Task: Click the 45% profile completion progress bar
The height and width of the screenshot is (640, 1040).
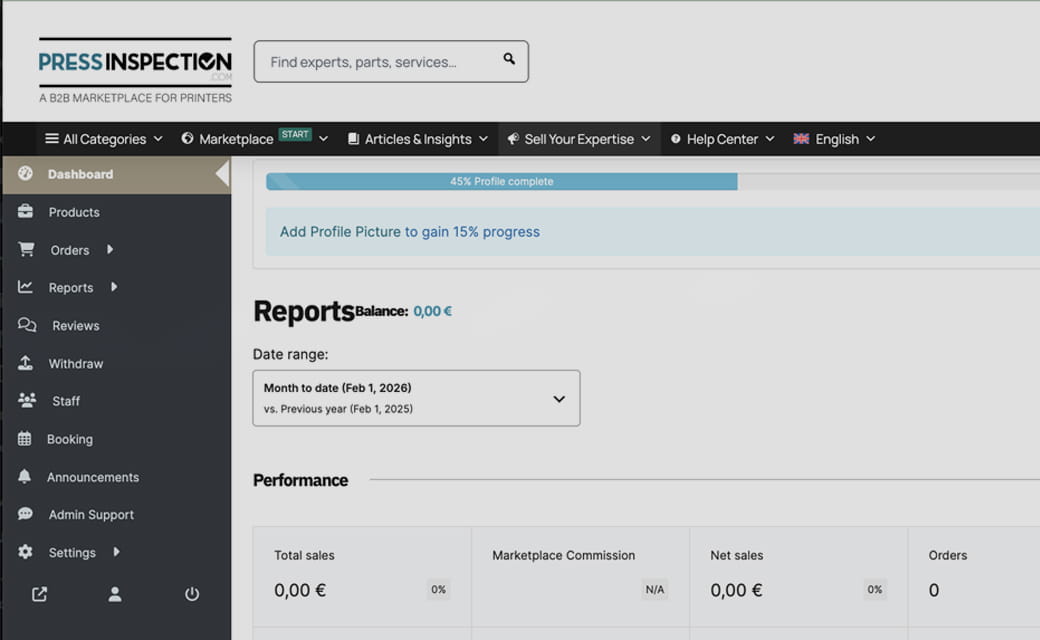Action: pyautogui.click(x=500, y=181)
